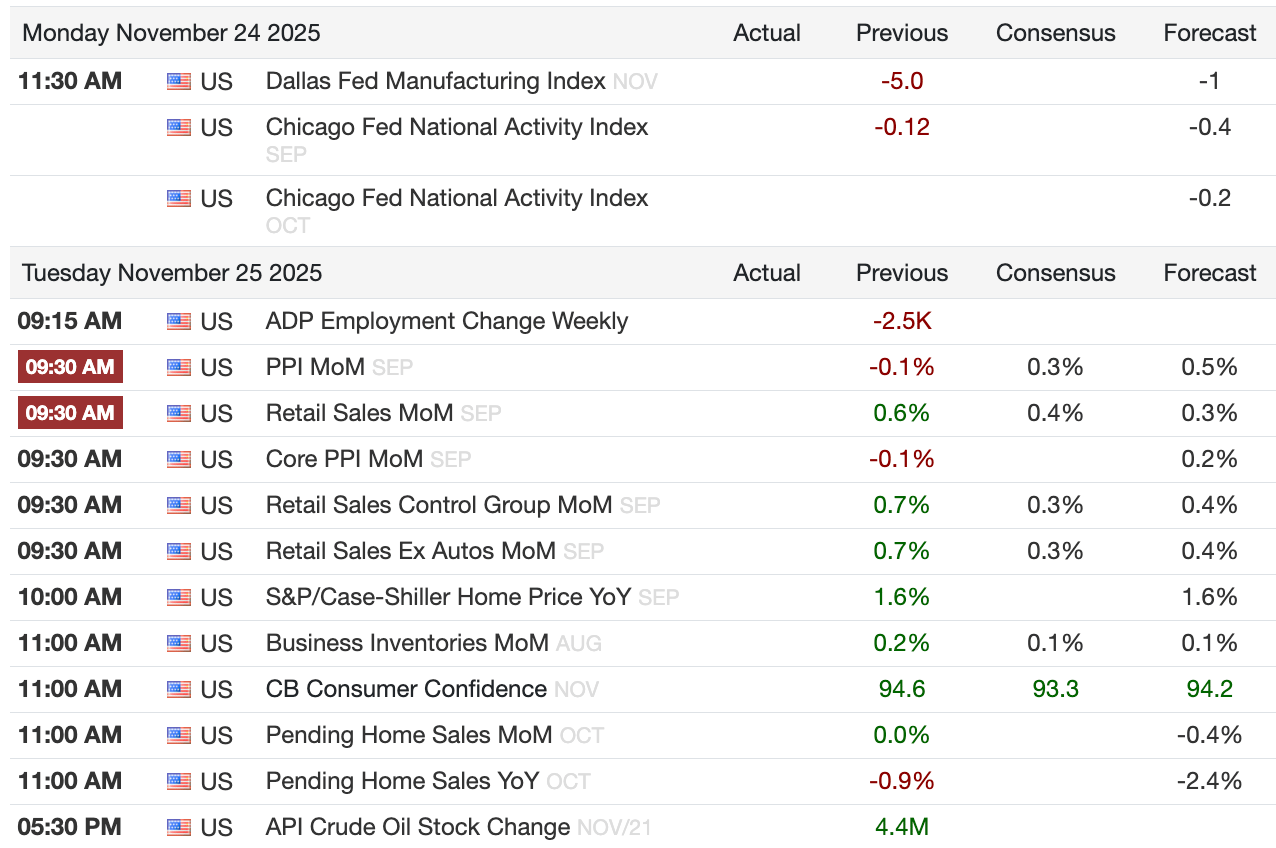
Task: Click the 94.6 previous value for Consumer Confidence
Action: [x=902, y=689]
